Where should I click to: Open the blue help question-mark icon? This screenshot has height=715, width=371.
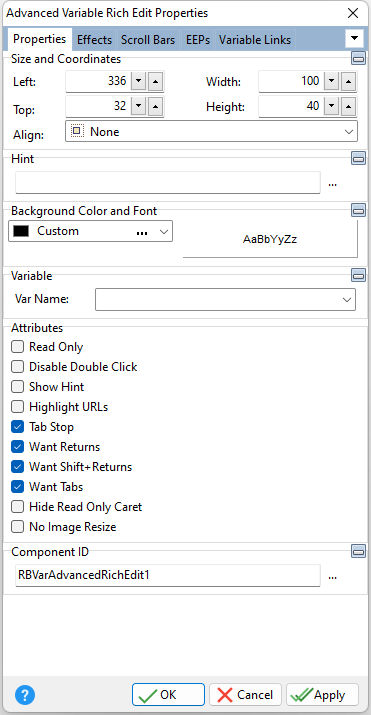tap(25, 695)
